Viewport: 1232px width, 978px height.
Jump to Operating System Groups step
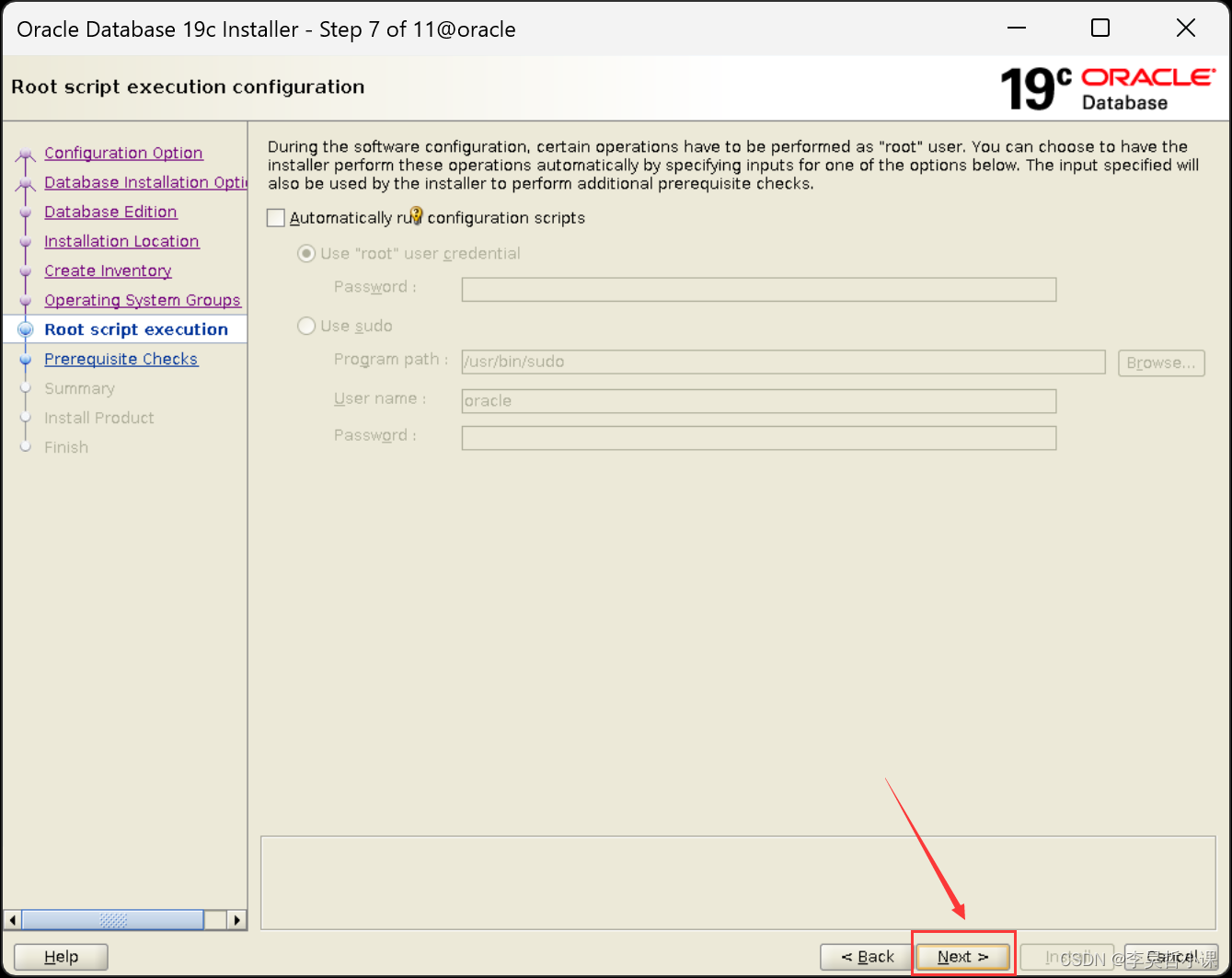143,300
